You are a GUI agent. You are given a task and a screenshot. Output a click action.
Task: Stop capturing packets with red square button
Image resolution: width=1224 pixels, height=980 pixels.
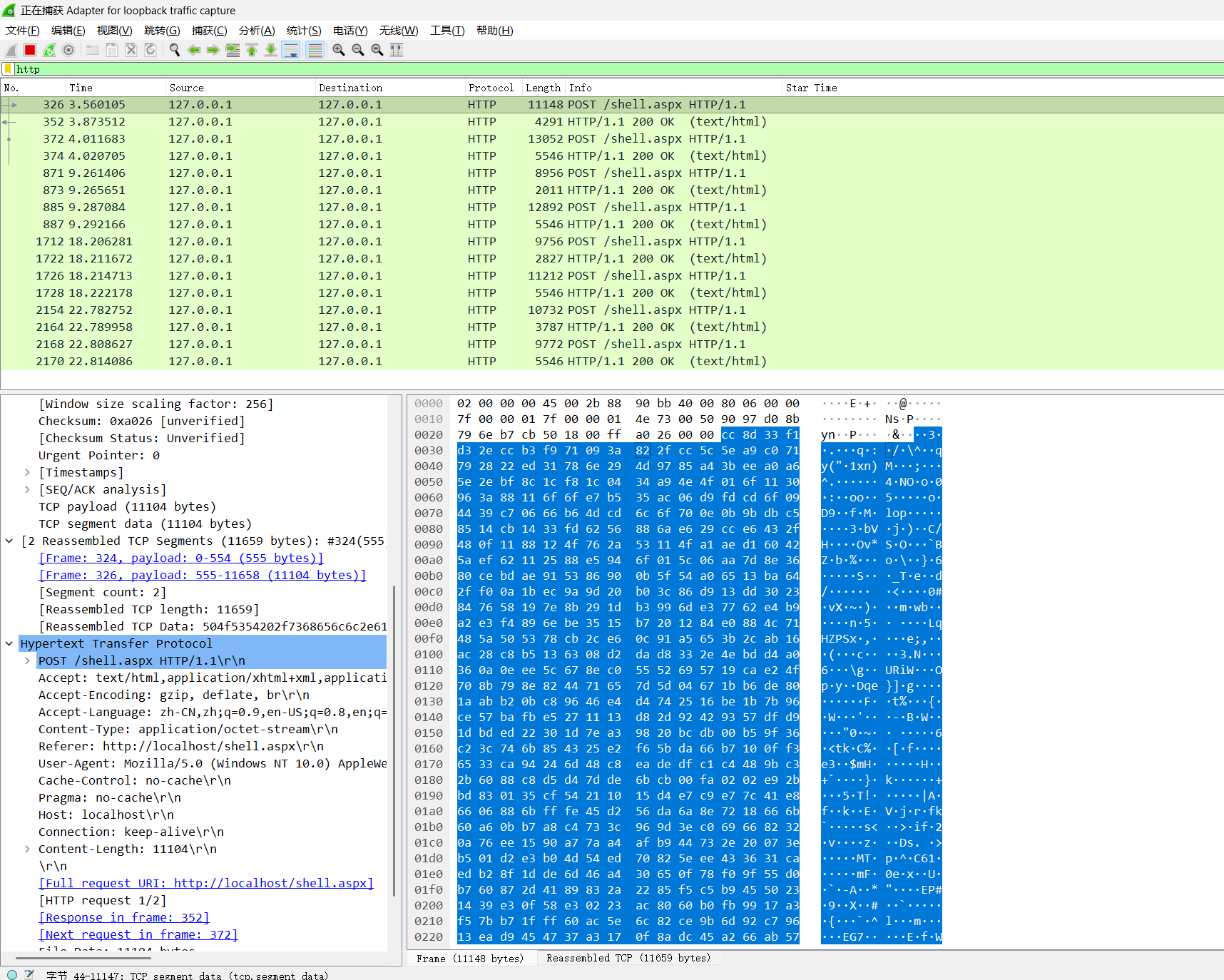pos(30,50)
